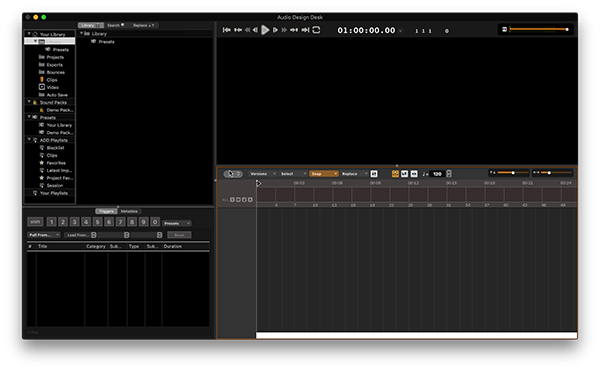The width and height of the screenshot is (600, 371).
Task: Open the timecode format dropdown arrow
Action: click(401, 31)
